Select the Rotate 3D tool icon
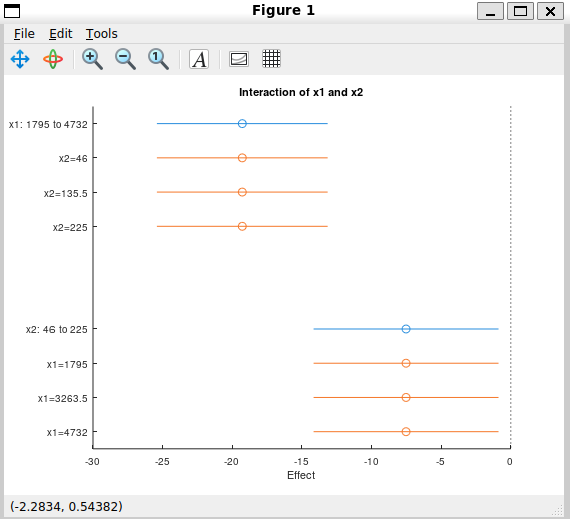The image size is (570, 519). (x=53, y=59)
